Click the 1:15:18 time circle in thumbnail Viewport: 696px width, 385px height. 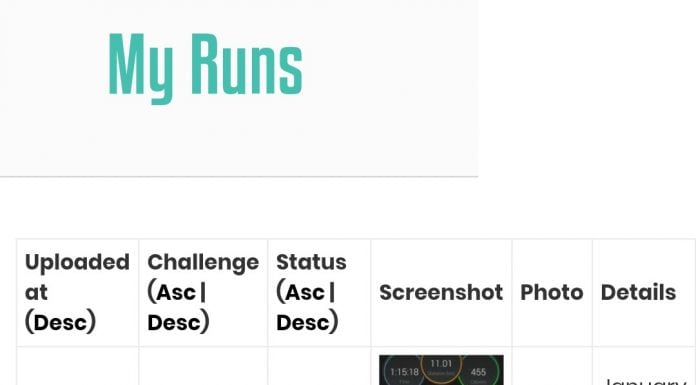tap(404, 372)
